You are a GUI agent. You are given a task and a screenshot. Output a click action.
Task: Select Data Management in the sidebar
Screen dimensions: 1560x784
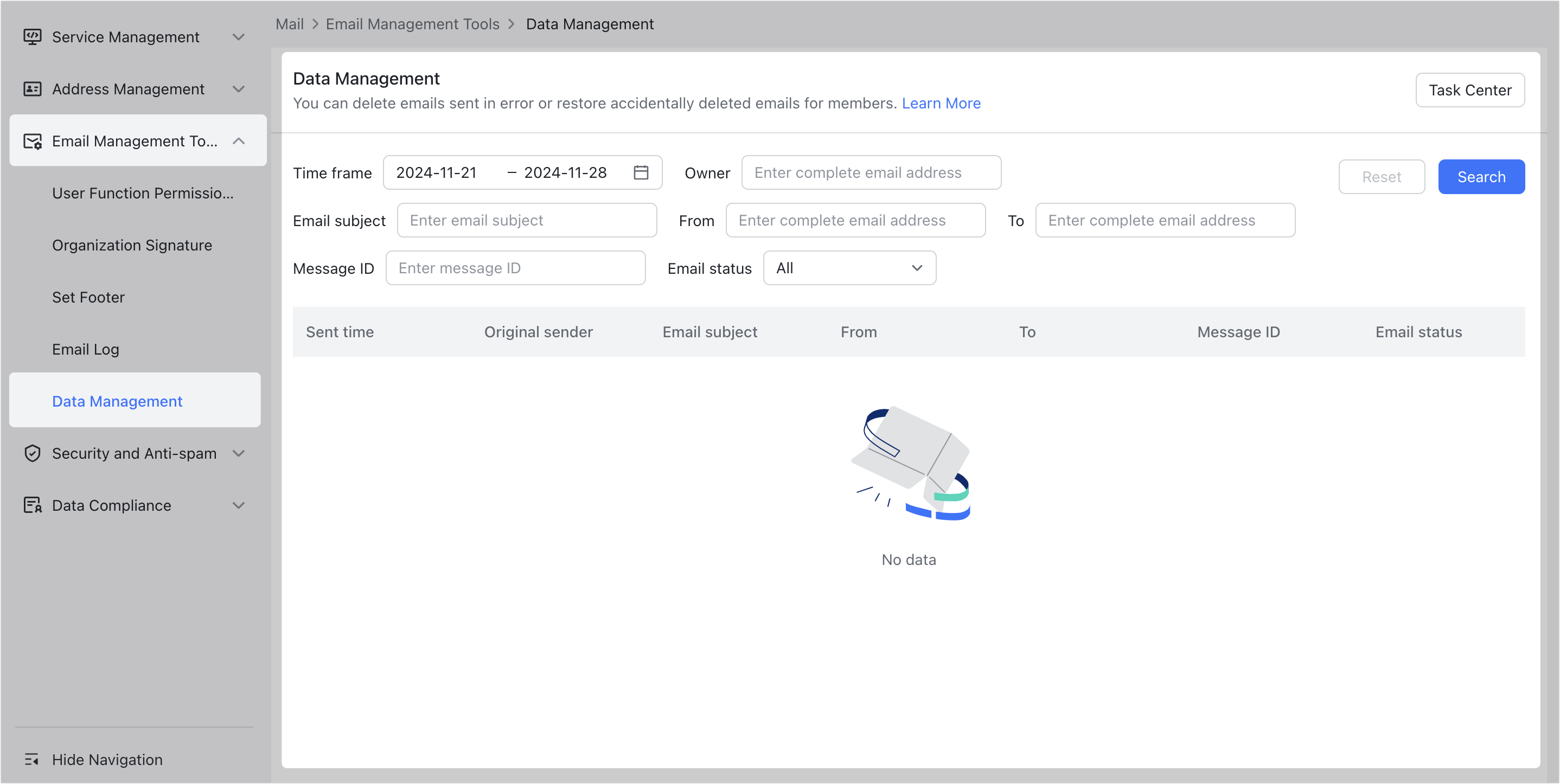(135, 401)
